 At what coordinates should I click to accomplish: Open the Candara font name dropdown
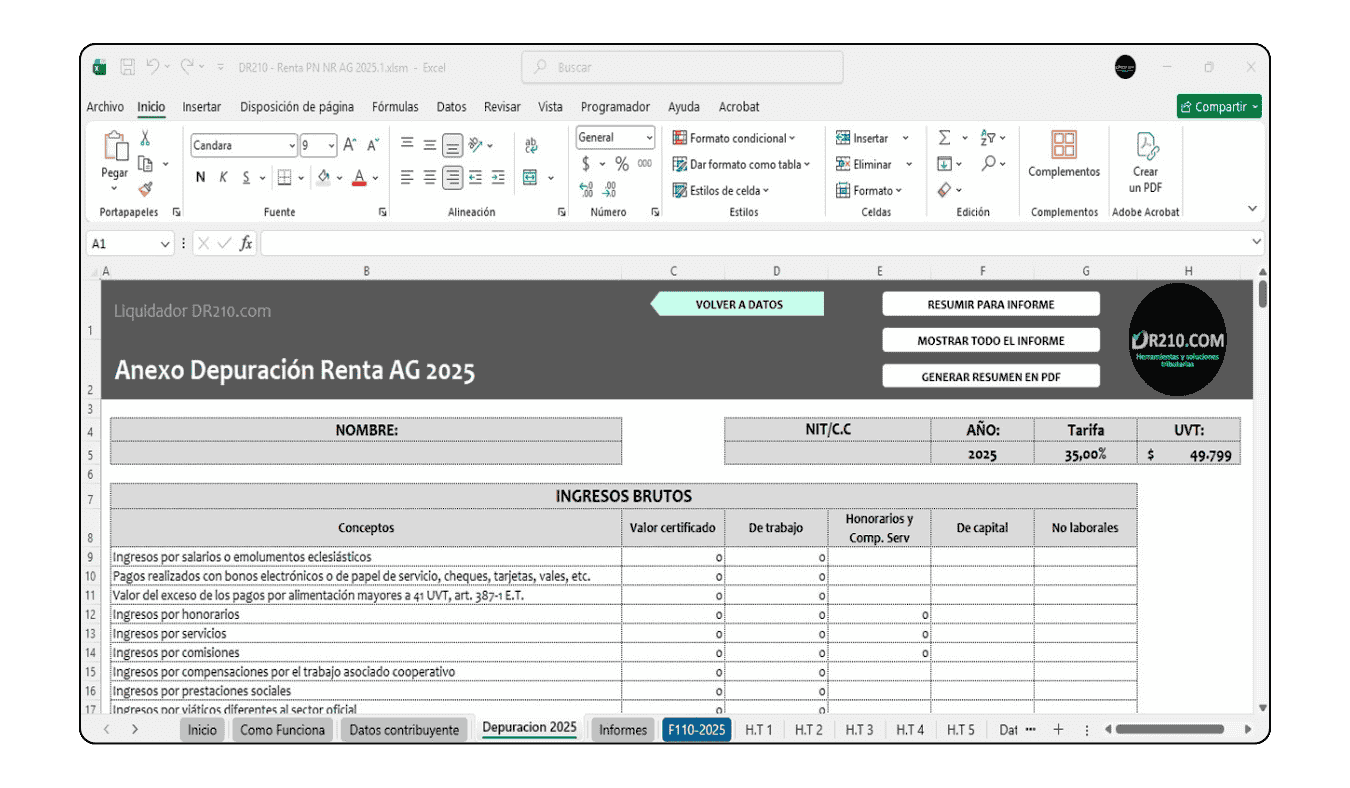click(291, 144)
